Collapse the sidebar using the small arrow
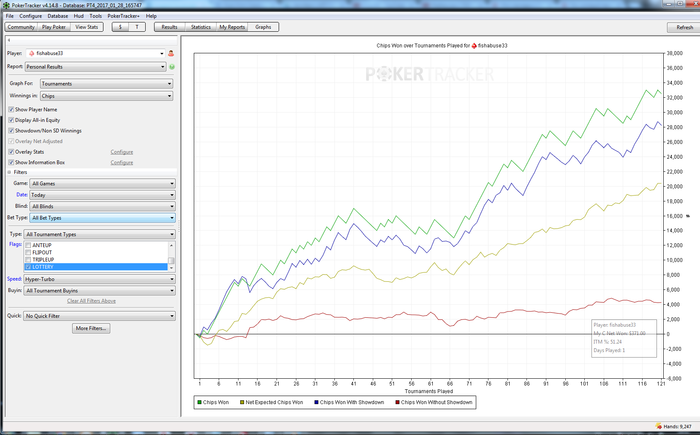Viewport: 700px width, 435px height. click(x=8, y=40)
